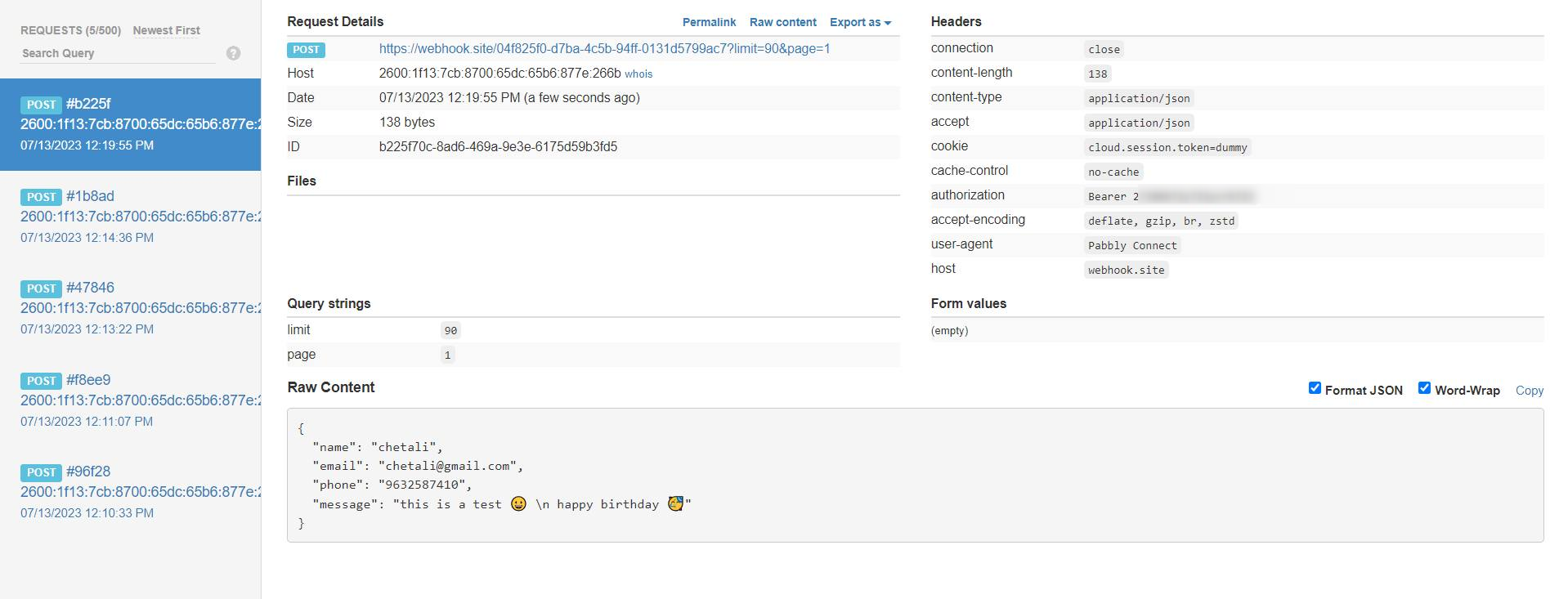Toggle the Format JSON checkbox
Screen dimensions: 1568x599
click(1315, 388)
